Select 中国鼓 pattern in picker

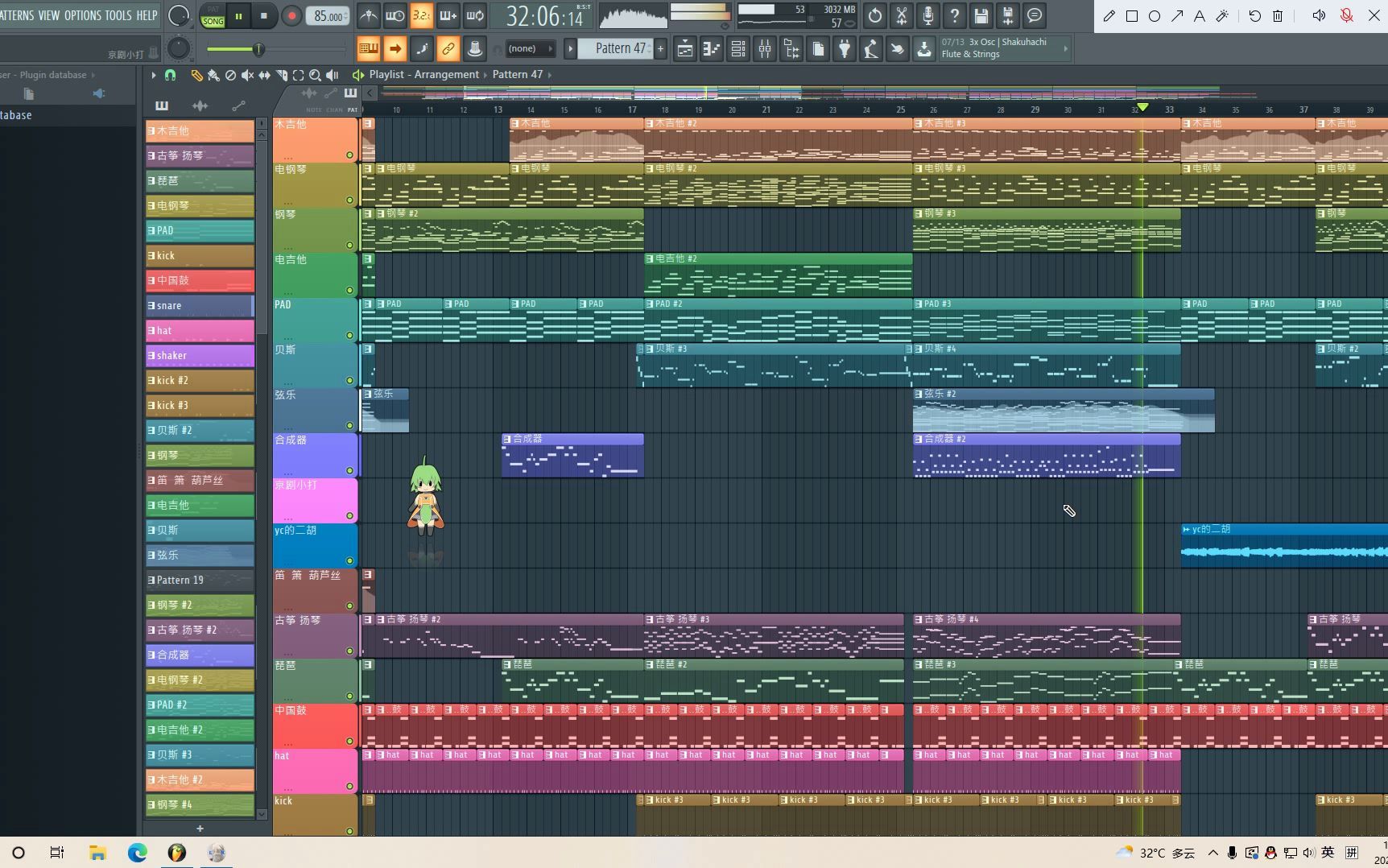[200, 280]
